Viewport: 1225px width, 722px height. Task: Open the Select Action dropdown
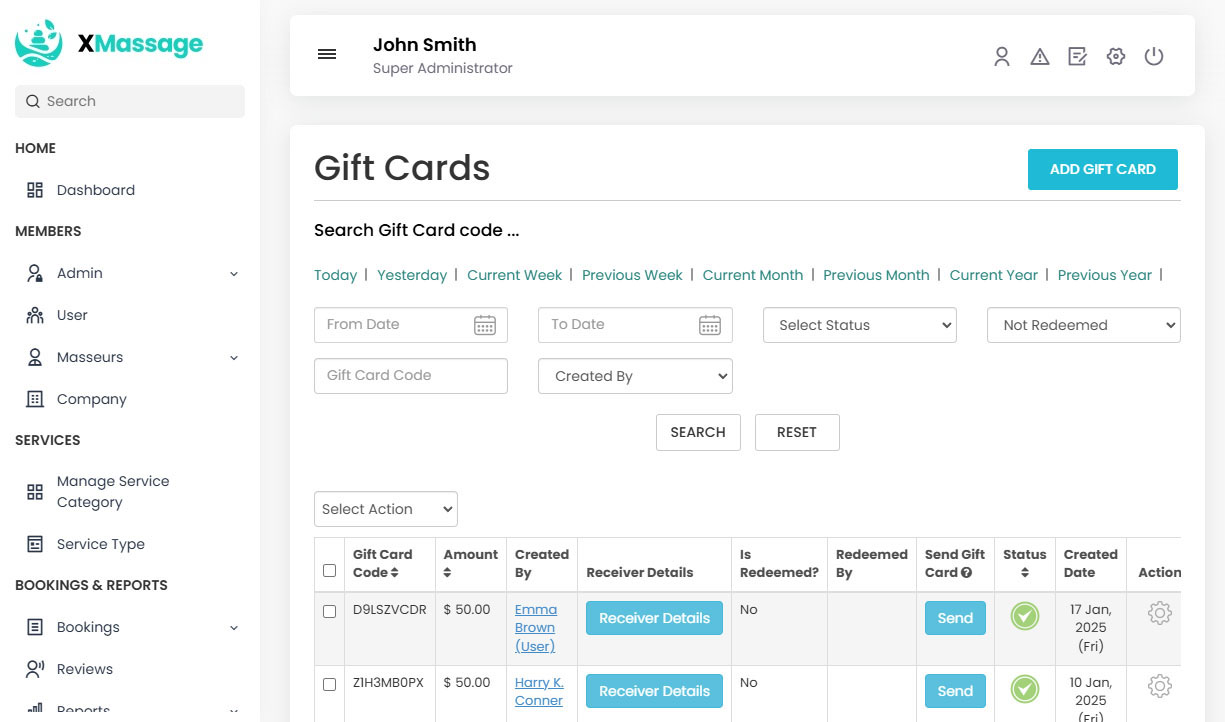[385, 509]
